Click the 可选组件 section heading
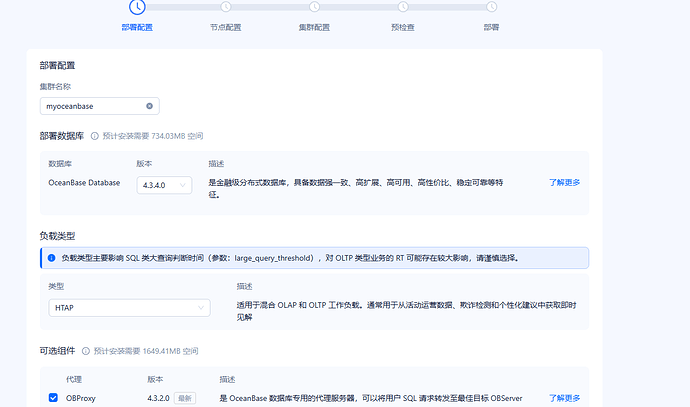 point(57,351)
